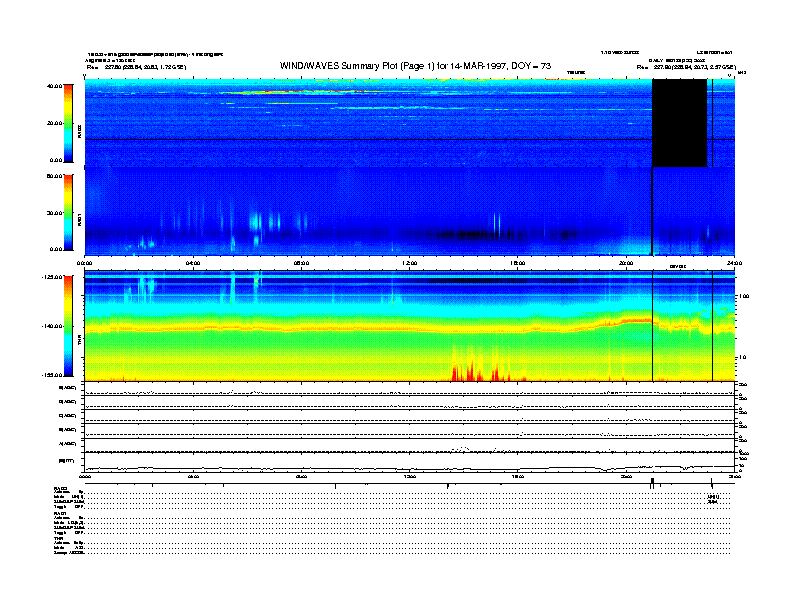Click the 12:00 label on the bottom time axis
Image resolution: width=792 pixels, height=612 pixels.
click(410, 477)
